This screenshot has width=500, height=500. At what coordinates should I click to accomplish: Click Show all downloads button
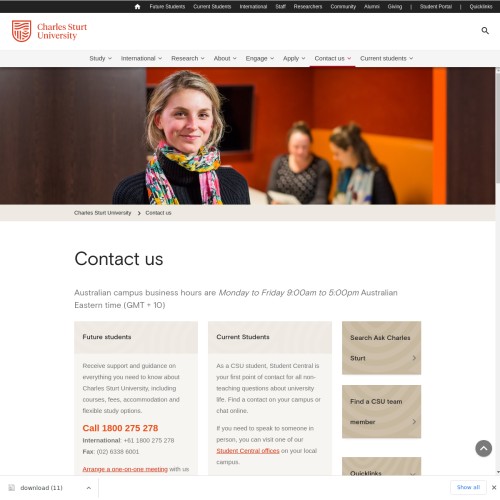click(x=468, y=487)
